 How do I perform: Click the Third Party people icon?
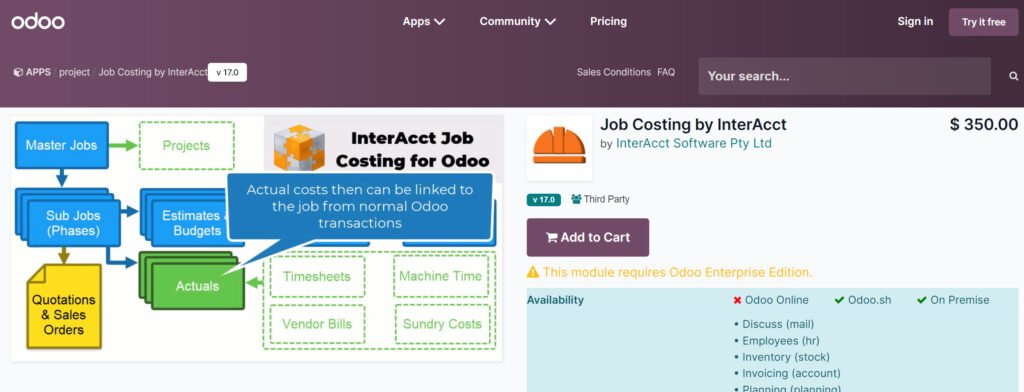576,199
